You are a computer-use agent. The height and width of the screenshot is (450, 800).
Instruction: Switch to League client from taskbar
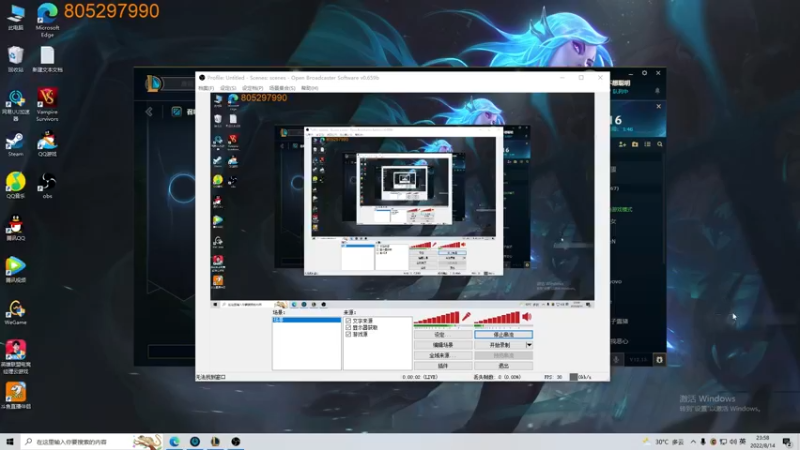click(x=215, y=441)
